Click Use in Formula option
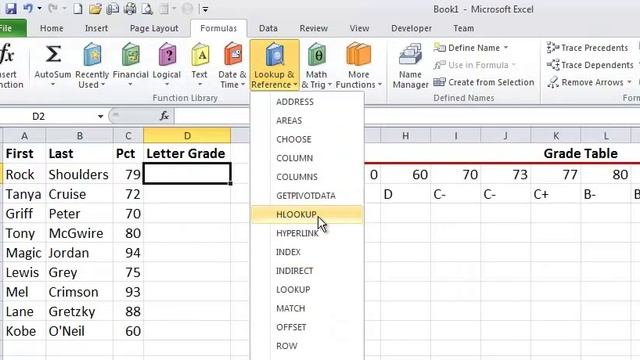640x360 pixels. 474,65
